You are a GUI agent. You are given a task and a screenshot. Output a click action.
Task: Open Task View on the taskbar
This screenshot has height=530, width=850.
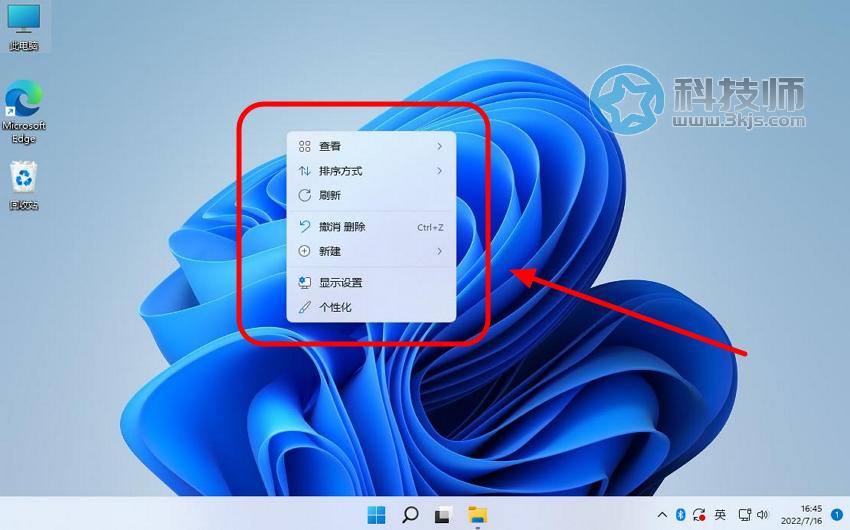(x=443, y=515)
